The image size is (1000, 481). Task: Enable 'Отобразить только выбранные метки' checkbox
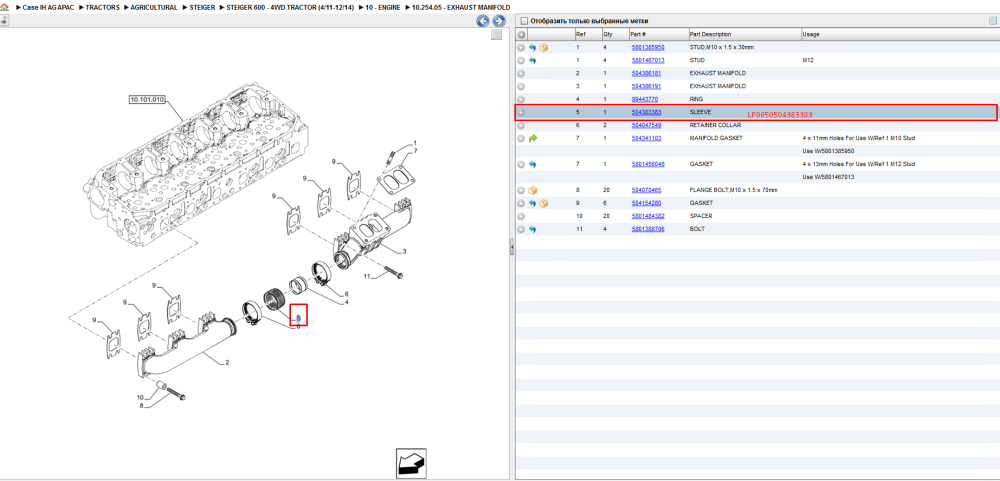coord(524,21)
